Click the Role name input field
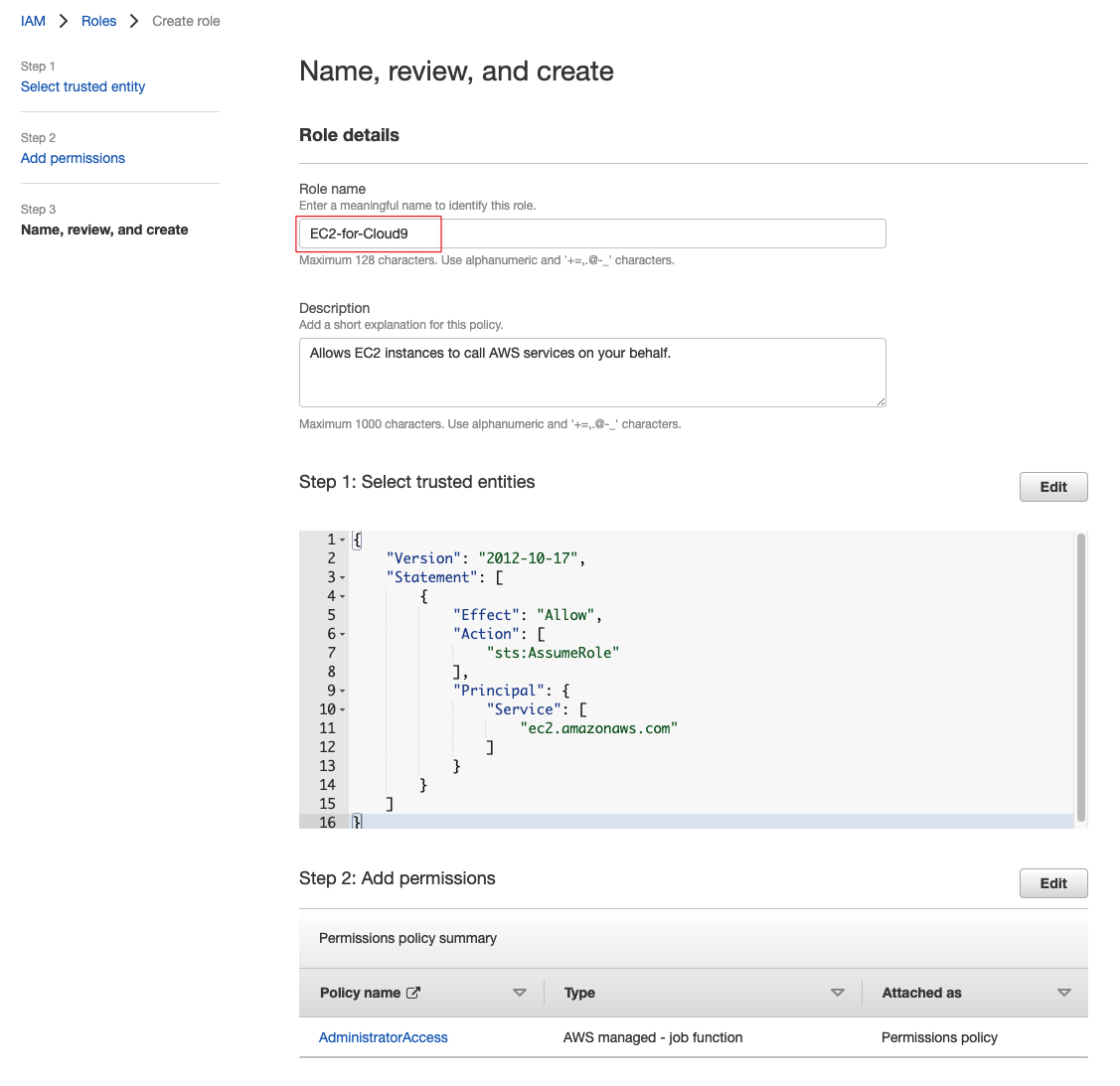This screenshot has height=1086, width=1120. 592,233
